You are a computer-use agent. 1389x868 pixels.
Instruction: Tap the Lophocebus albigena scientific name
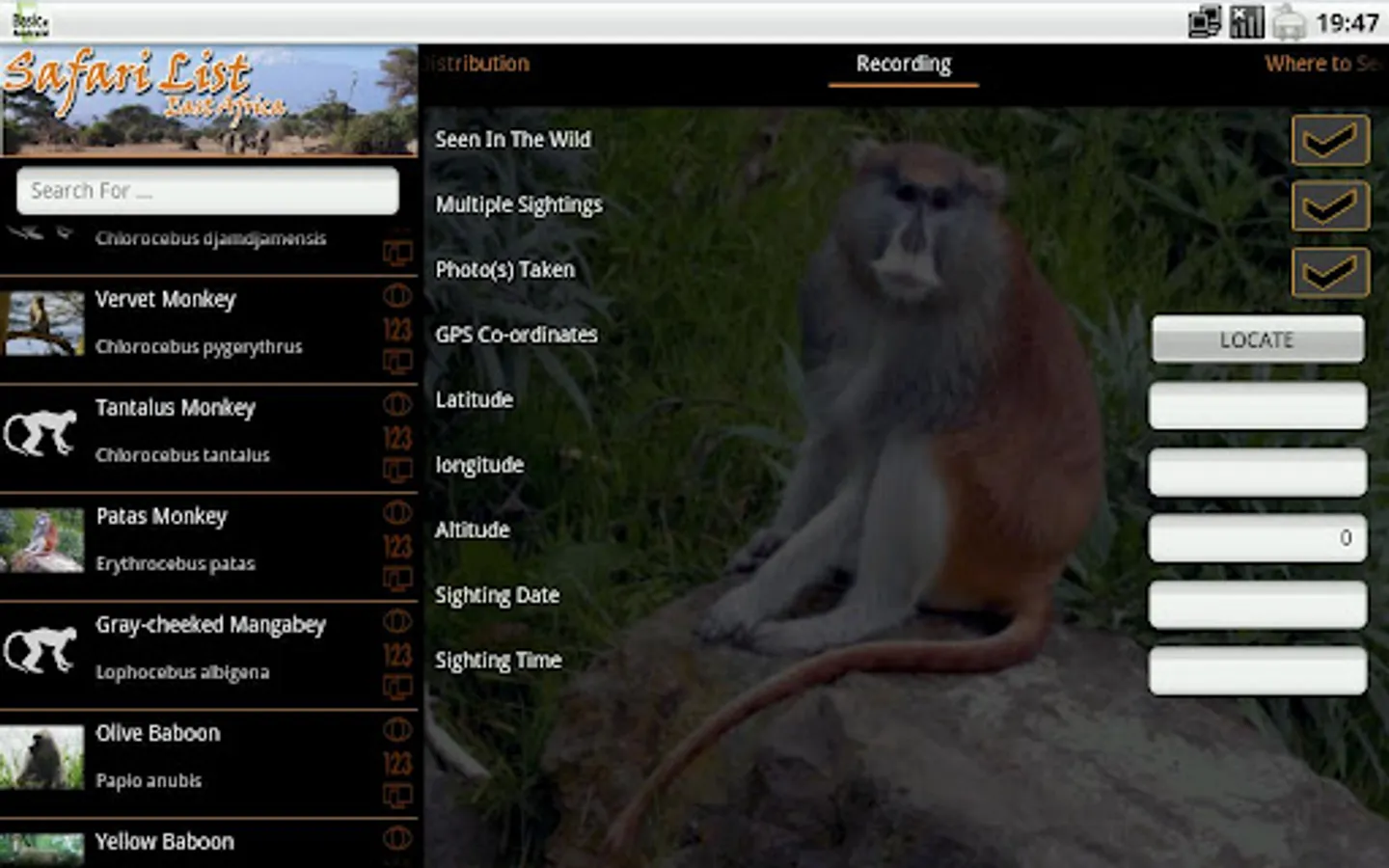click(x=182, y=672)
